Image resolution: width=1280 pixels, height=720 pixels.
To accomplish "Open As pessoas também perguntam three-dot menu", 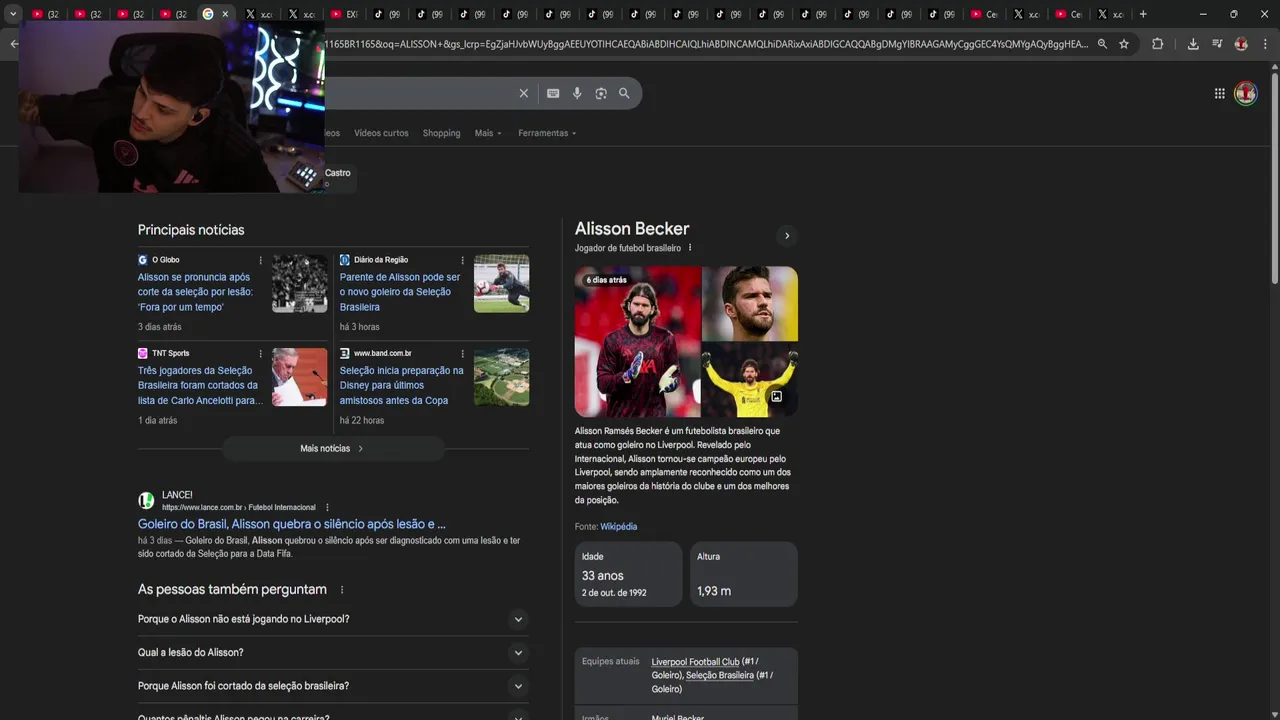I will (x=342, y=590).
